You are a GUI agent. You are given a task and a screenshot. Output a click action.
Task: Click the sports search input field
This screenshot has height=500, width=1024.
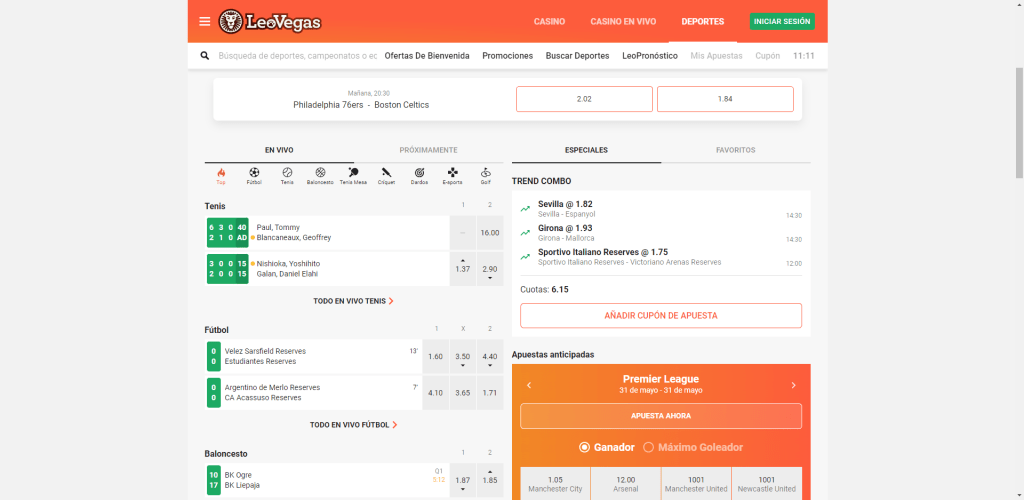[297, 56]
